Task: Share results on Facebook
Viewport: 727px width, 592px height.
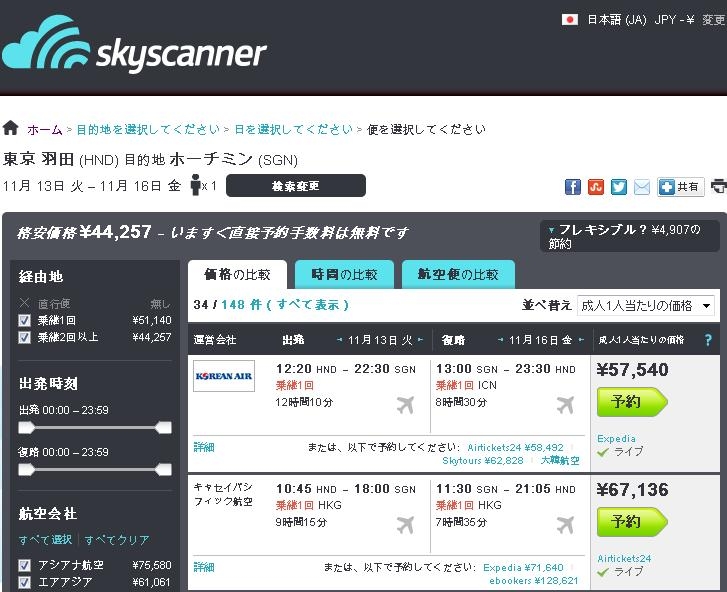Action: coord(573,187)
